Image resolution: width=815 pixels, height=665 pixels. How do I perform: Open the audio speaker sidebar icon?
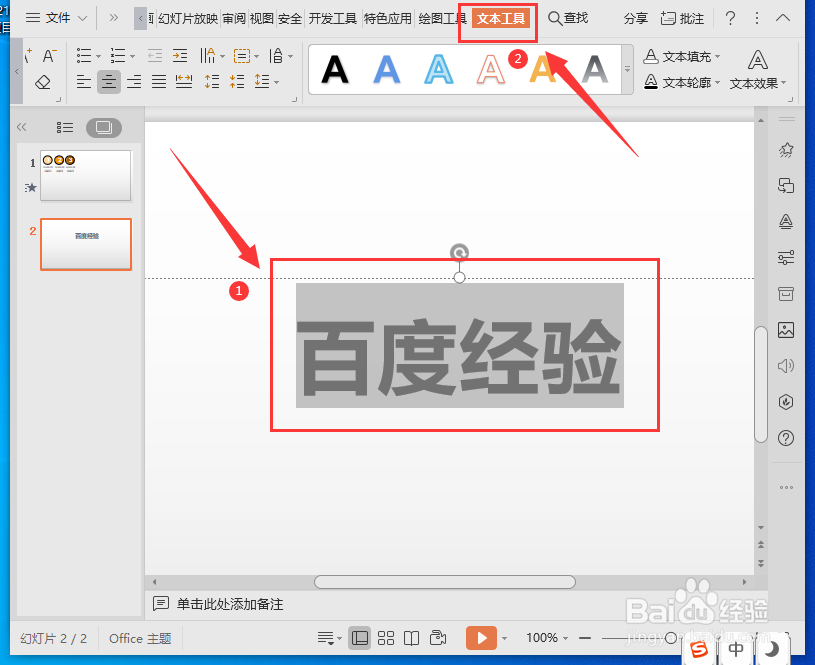click(x=786, y=366)
